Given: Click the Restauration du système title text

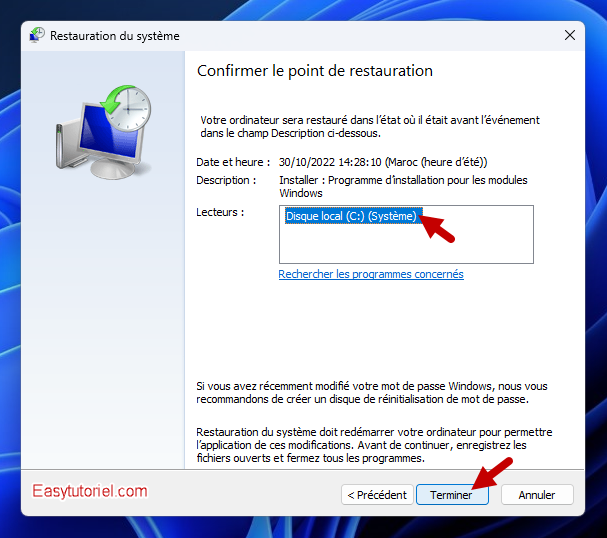Looking at the screenshot, I should click(115, 36).
